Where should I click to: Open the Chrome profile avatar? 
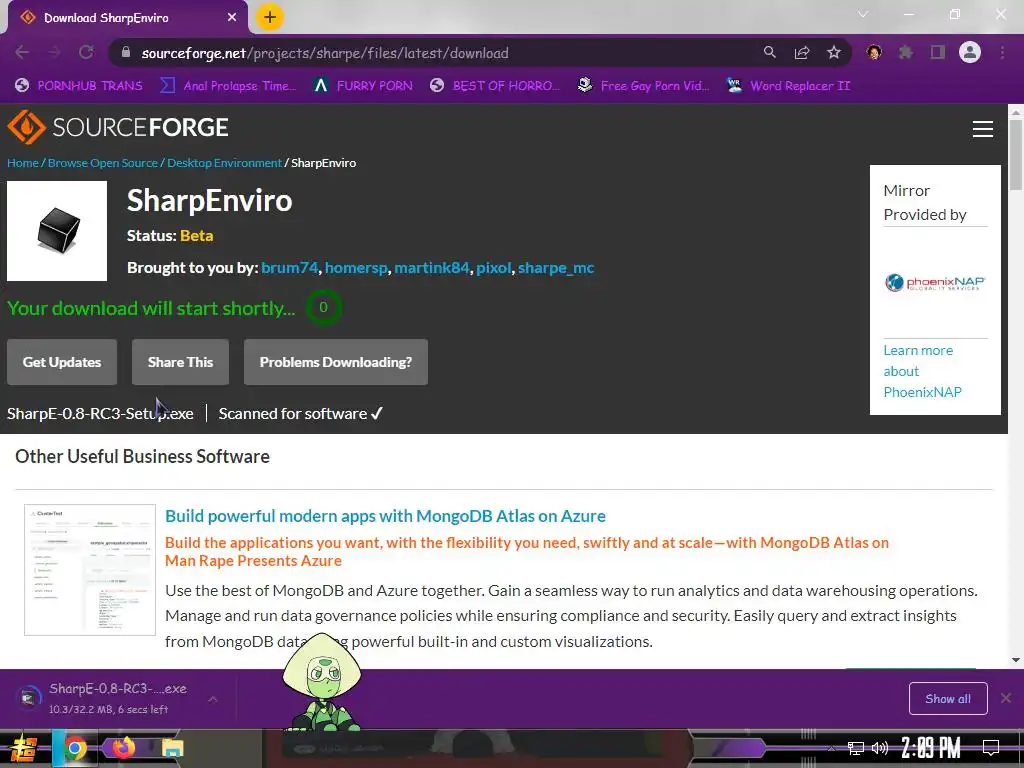pos(970,52)
